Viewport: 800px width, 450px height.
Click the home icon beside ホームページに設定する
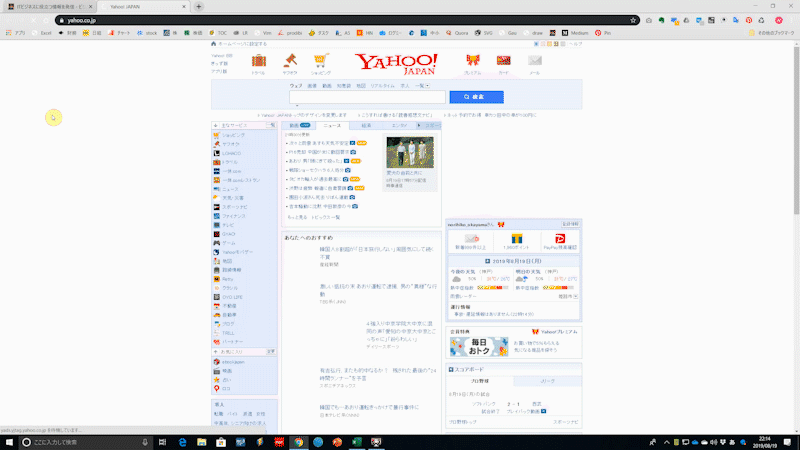point(214,44)
